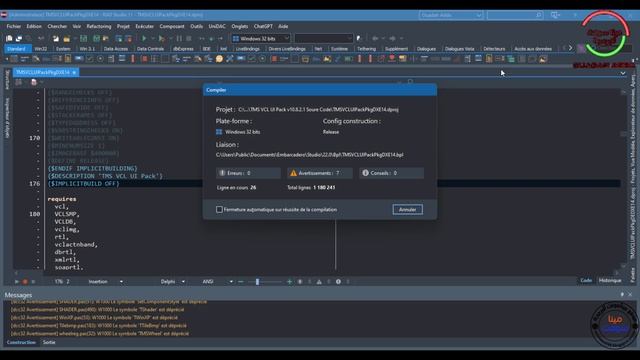Click the warnings triangle icon in status bar
640x360 pixels.
319,282
